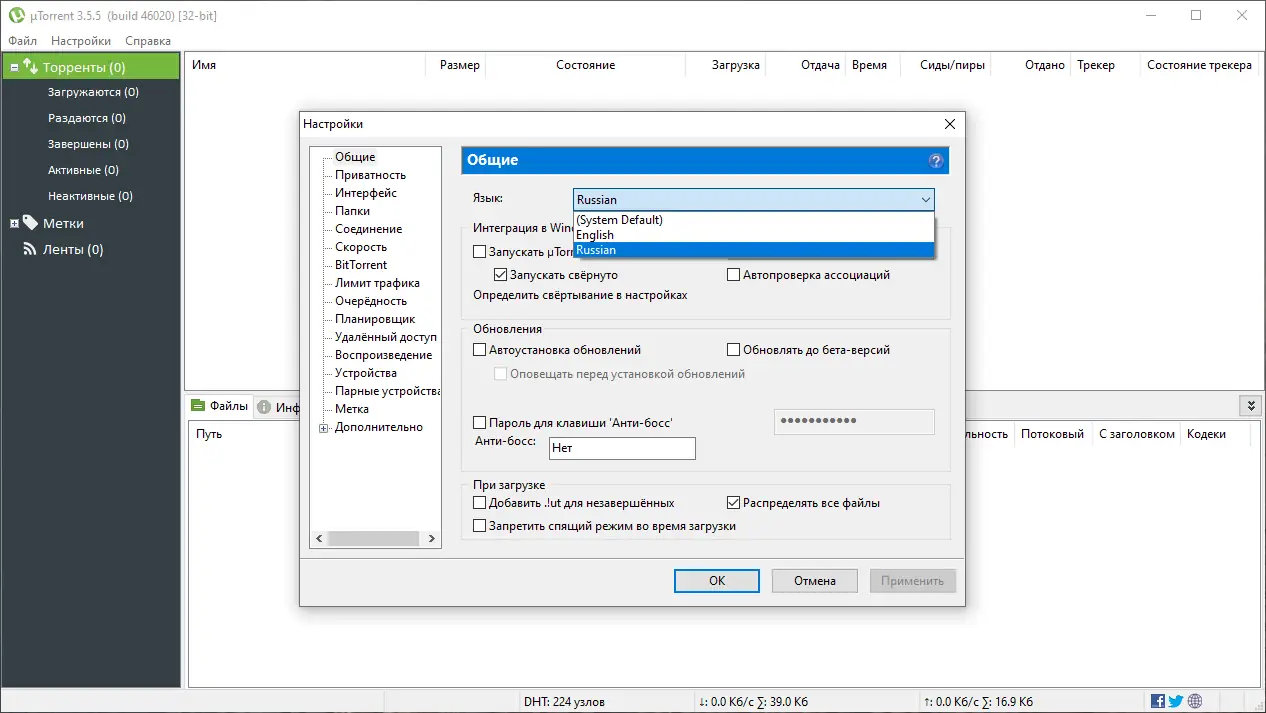Viewport: 1266px width, 713px height.
Task: Select English in language list
Action: (x=754, y=235)
